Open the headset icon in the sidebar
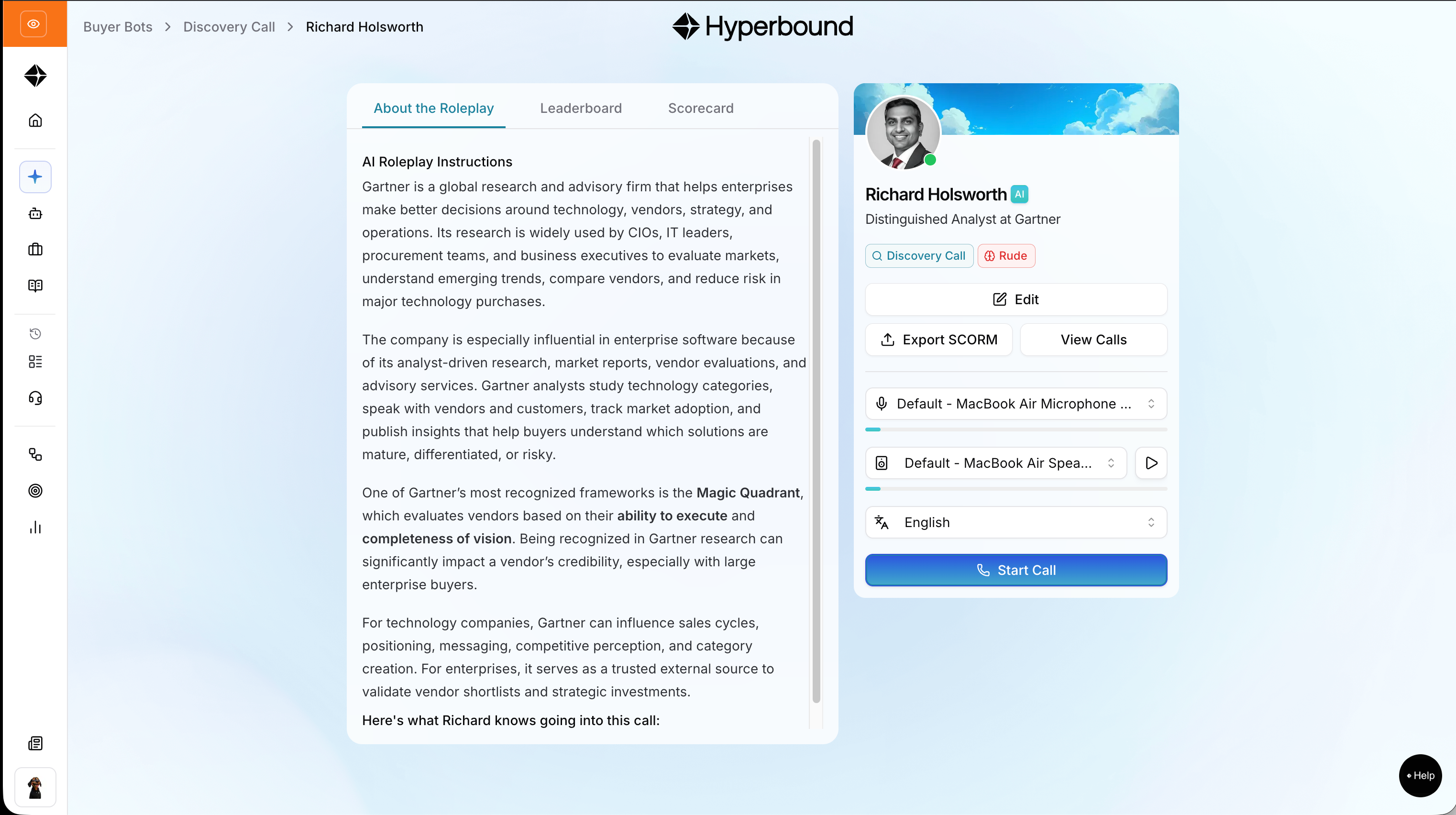1456x815 pixels. (x=35, y=398)
